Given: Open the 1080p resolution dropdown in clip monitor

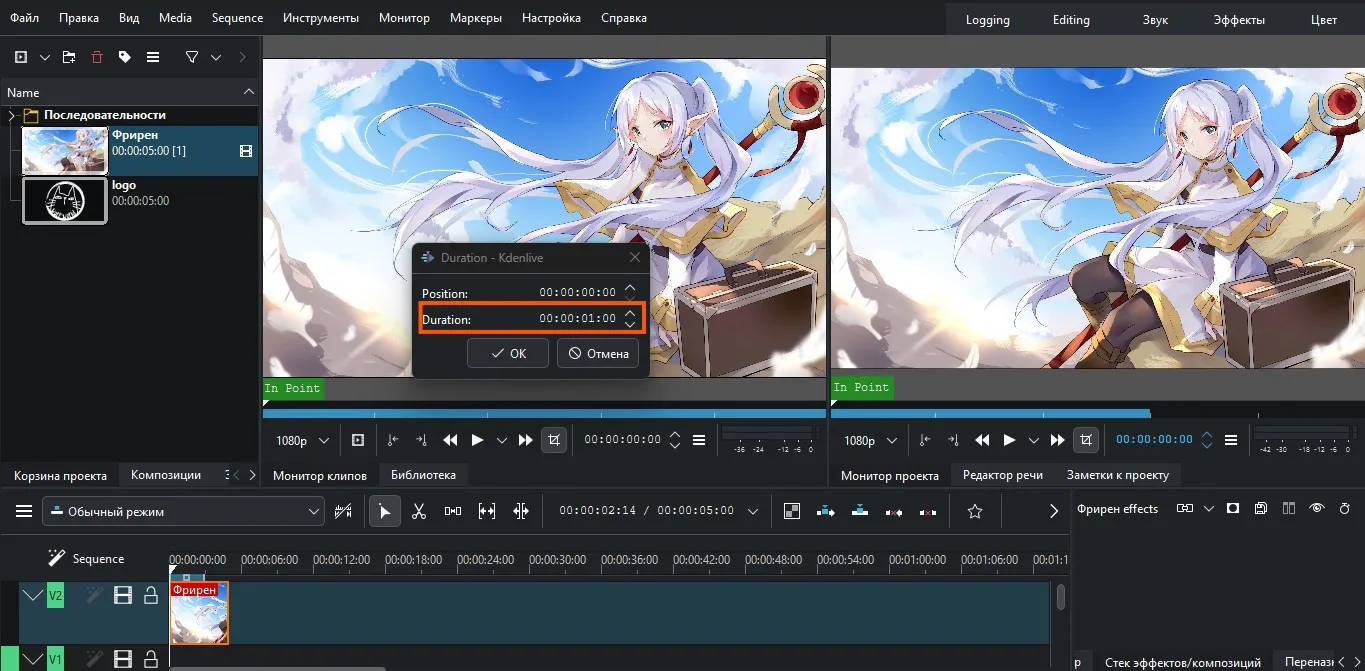Looking at the screenshot, I should (x=304, y=440).
